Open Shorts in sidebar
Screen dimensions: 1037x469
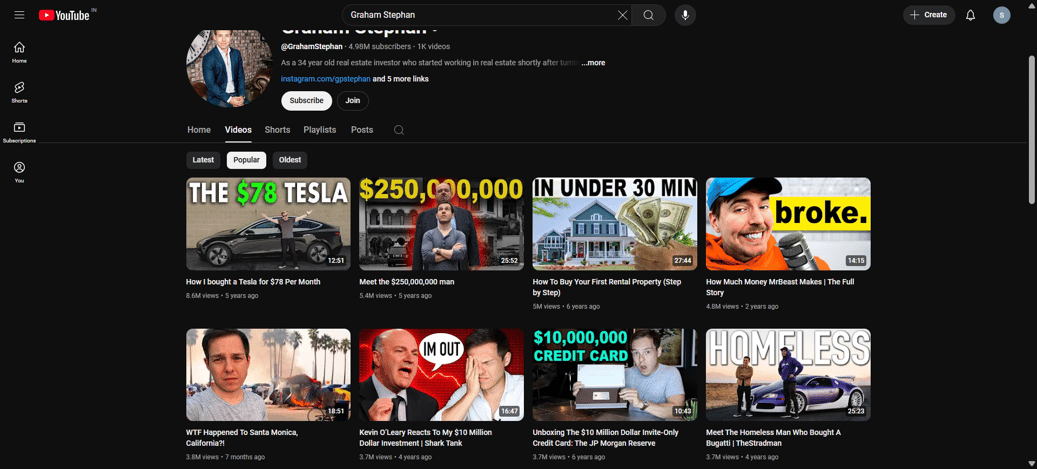pos(19,92)
